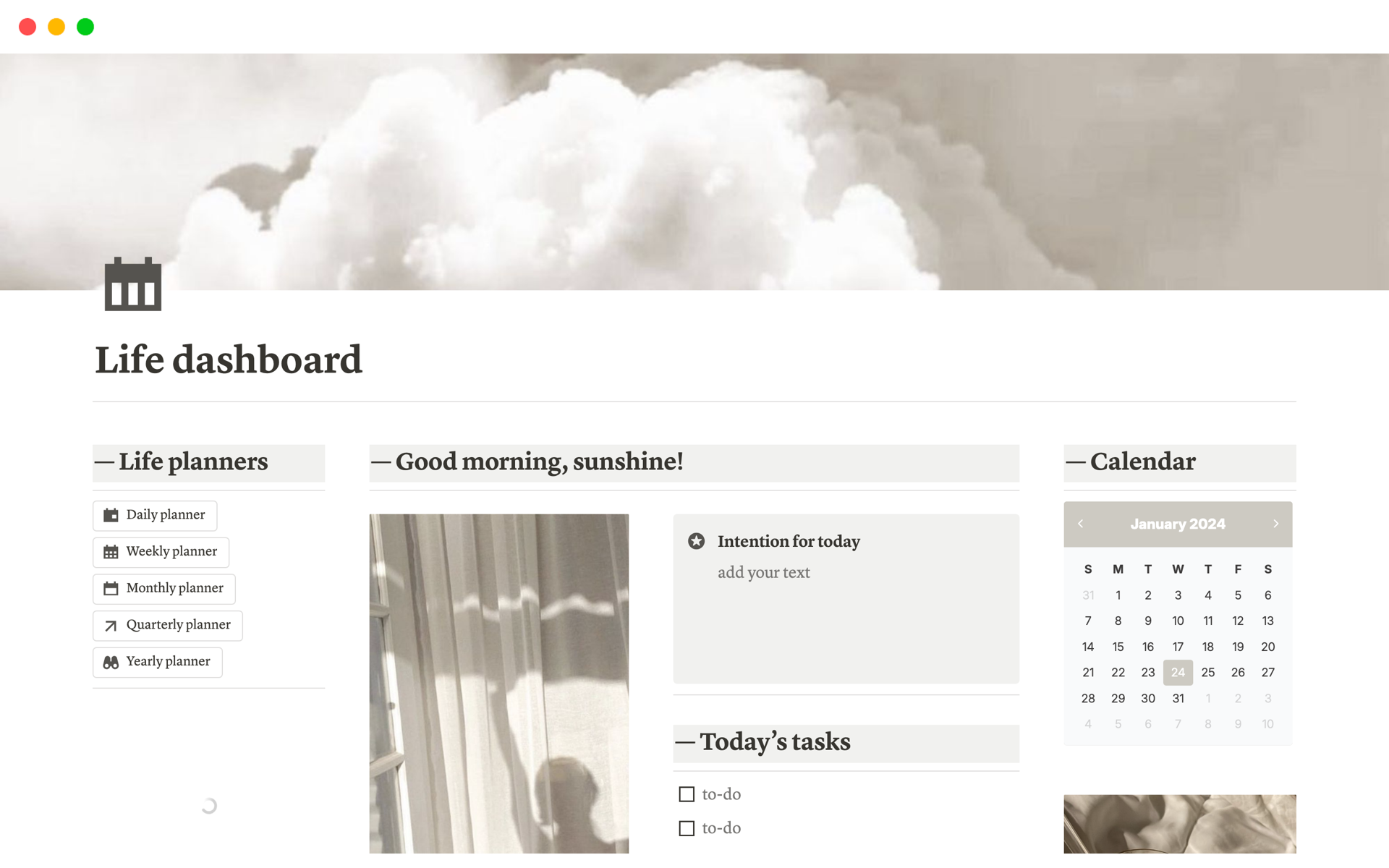
Task: Open the Daily planner
Action: tap(155, 514)
